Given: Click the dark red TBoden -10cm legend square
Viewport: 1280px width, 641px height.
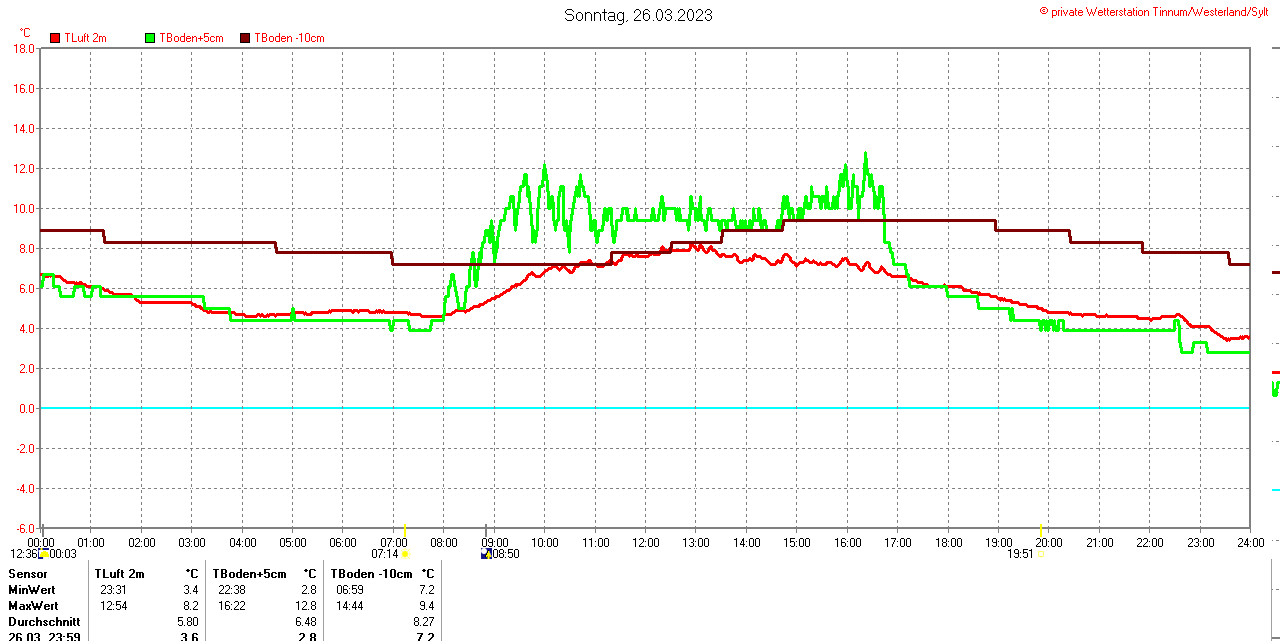Looking at the screenshot, I should 245,38.
